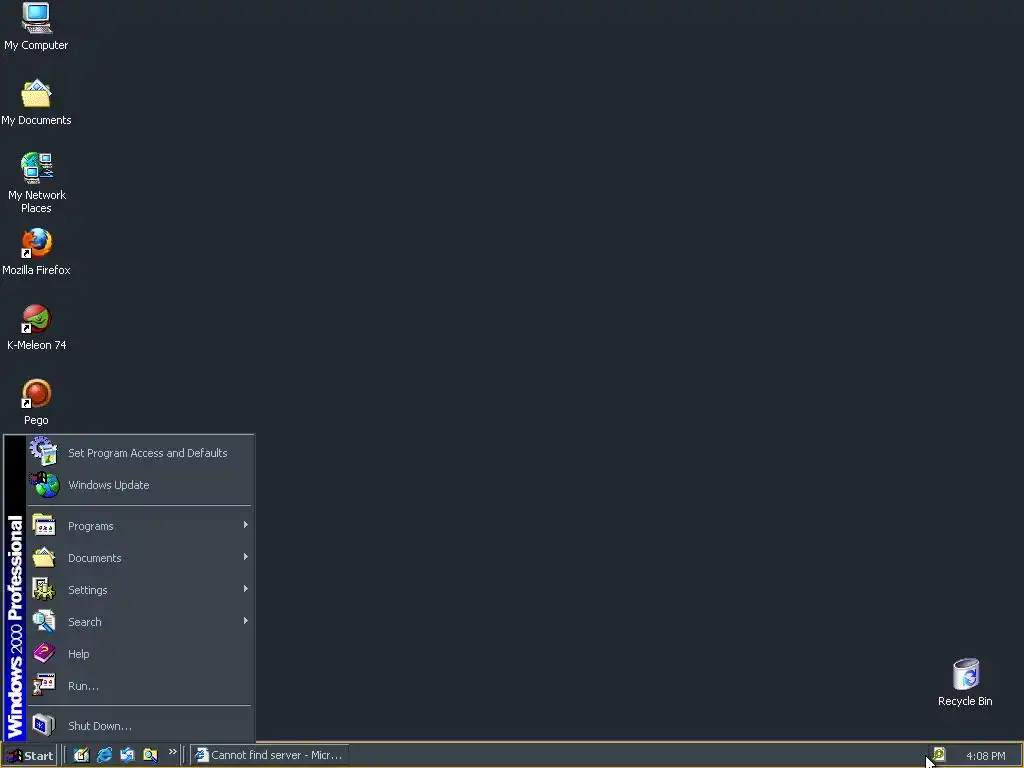Click the folder search quick launch icon

coord(150,755)
